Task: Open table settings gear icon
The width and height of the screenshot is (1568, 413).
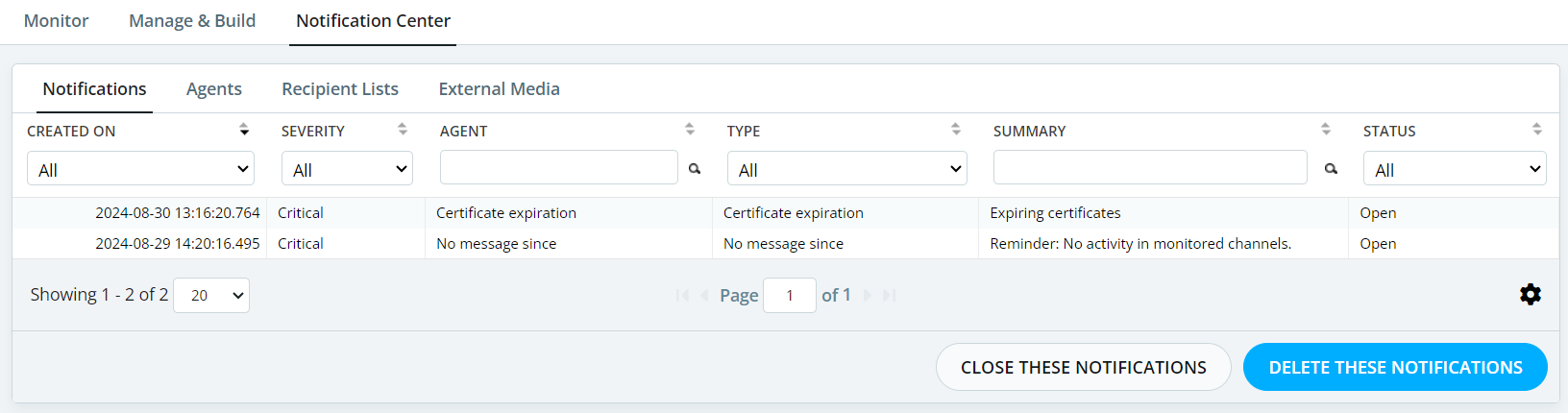Action: click(x=1531, y=295)
